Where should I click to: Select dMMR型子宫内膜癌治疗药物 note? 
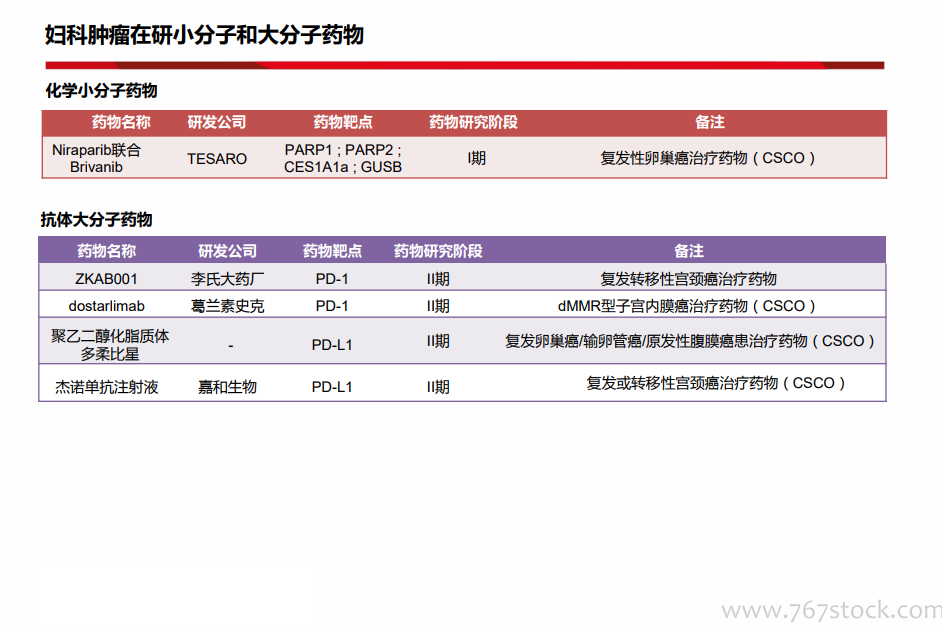[x=687, y=306]
